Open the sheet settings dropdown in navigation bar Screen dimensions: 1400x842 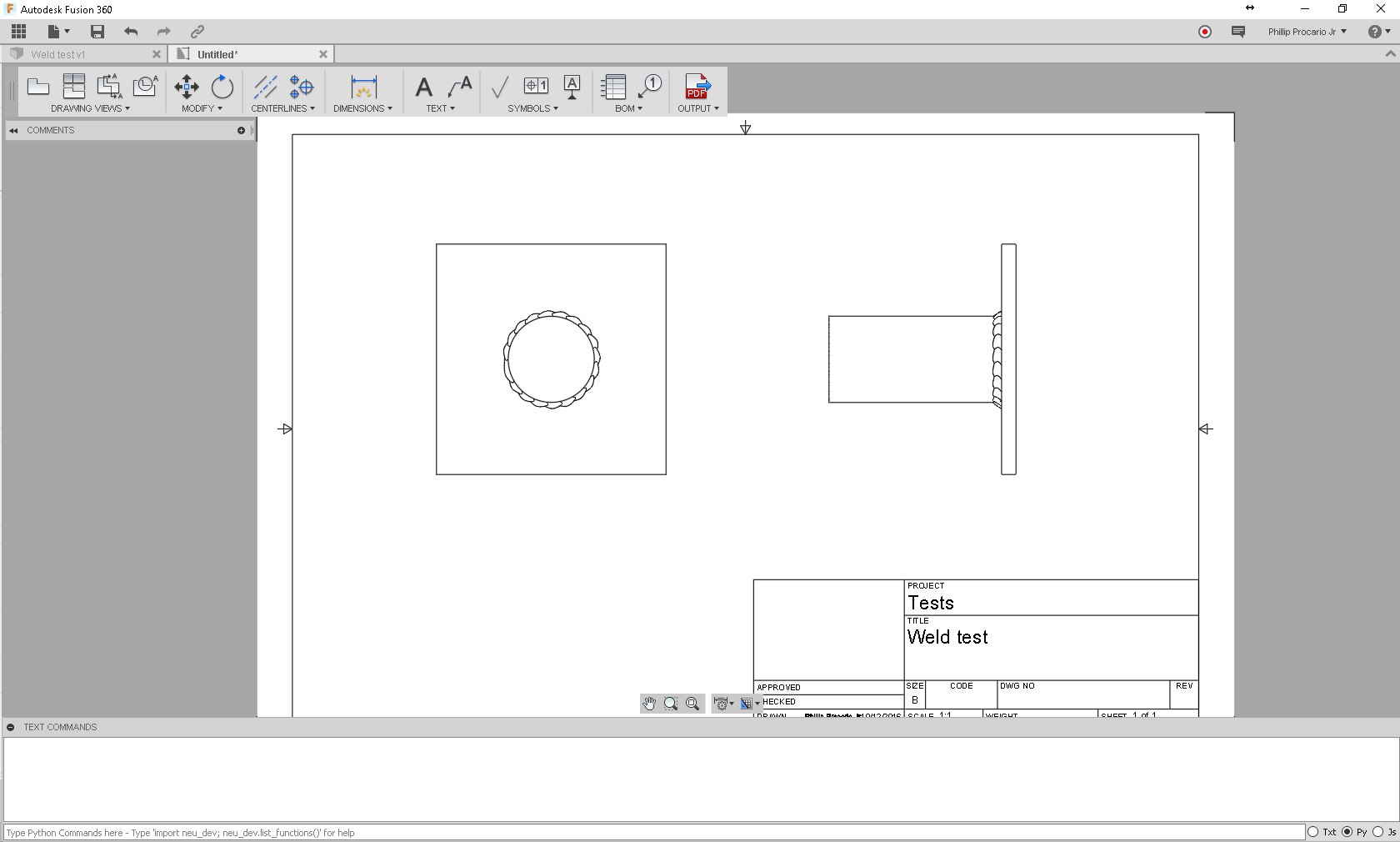coord(750,704)
